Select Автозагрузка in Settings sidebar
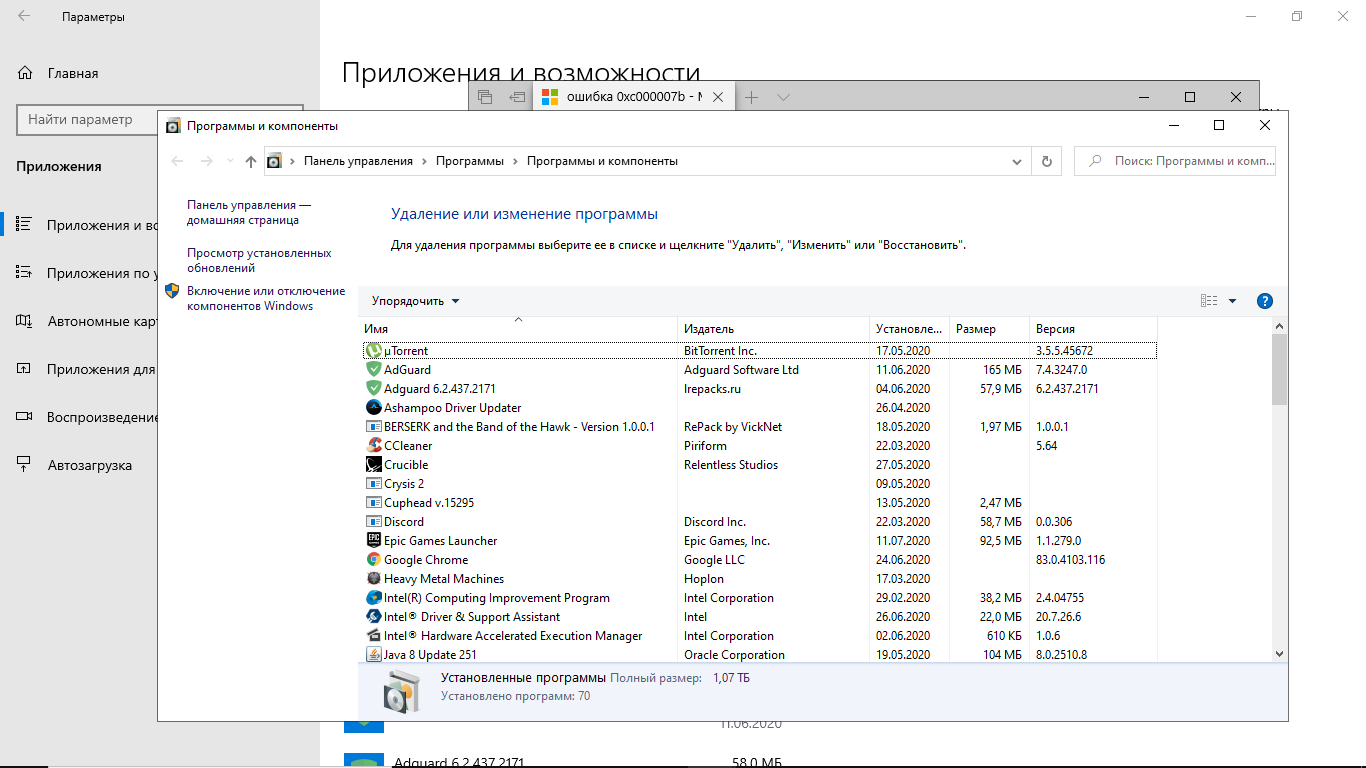1366x768 pixels. click(89, 465)
